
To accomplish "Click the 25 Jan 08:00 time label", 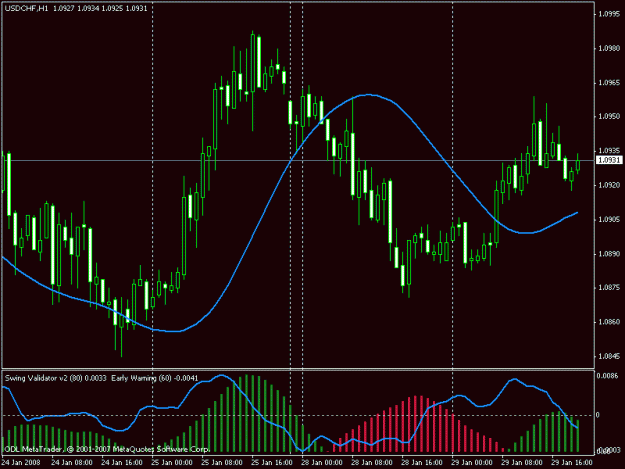I will coord(222,463).
